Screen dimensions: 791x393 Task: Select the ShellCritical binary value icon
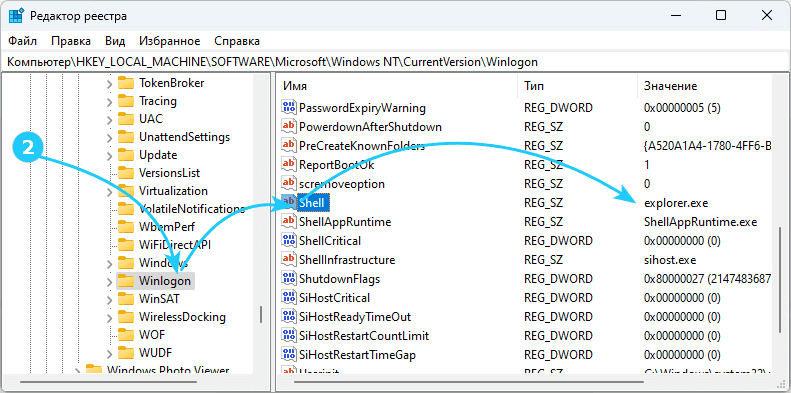[289, 241]
